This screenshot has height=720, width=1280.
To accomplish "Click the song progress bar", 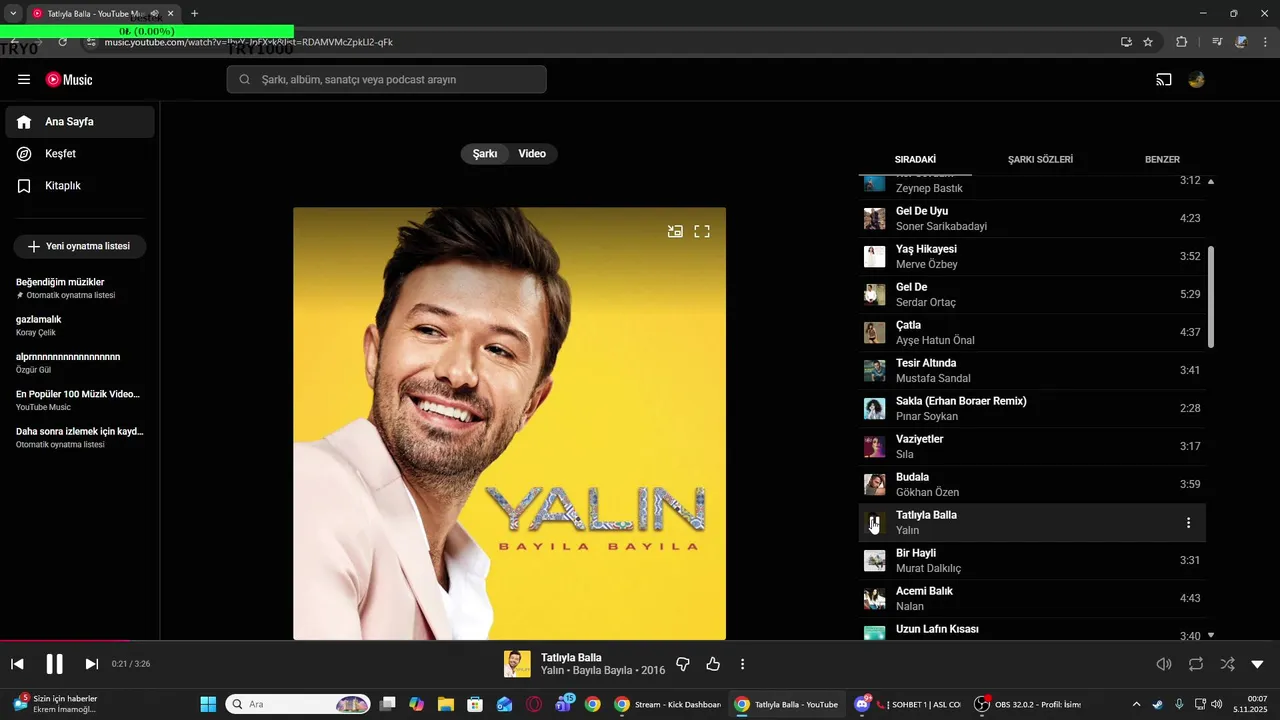I will click(640, 641).
